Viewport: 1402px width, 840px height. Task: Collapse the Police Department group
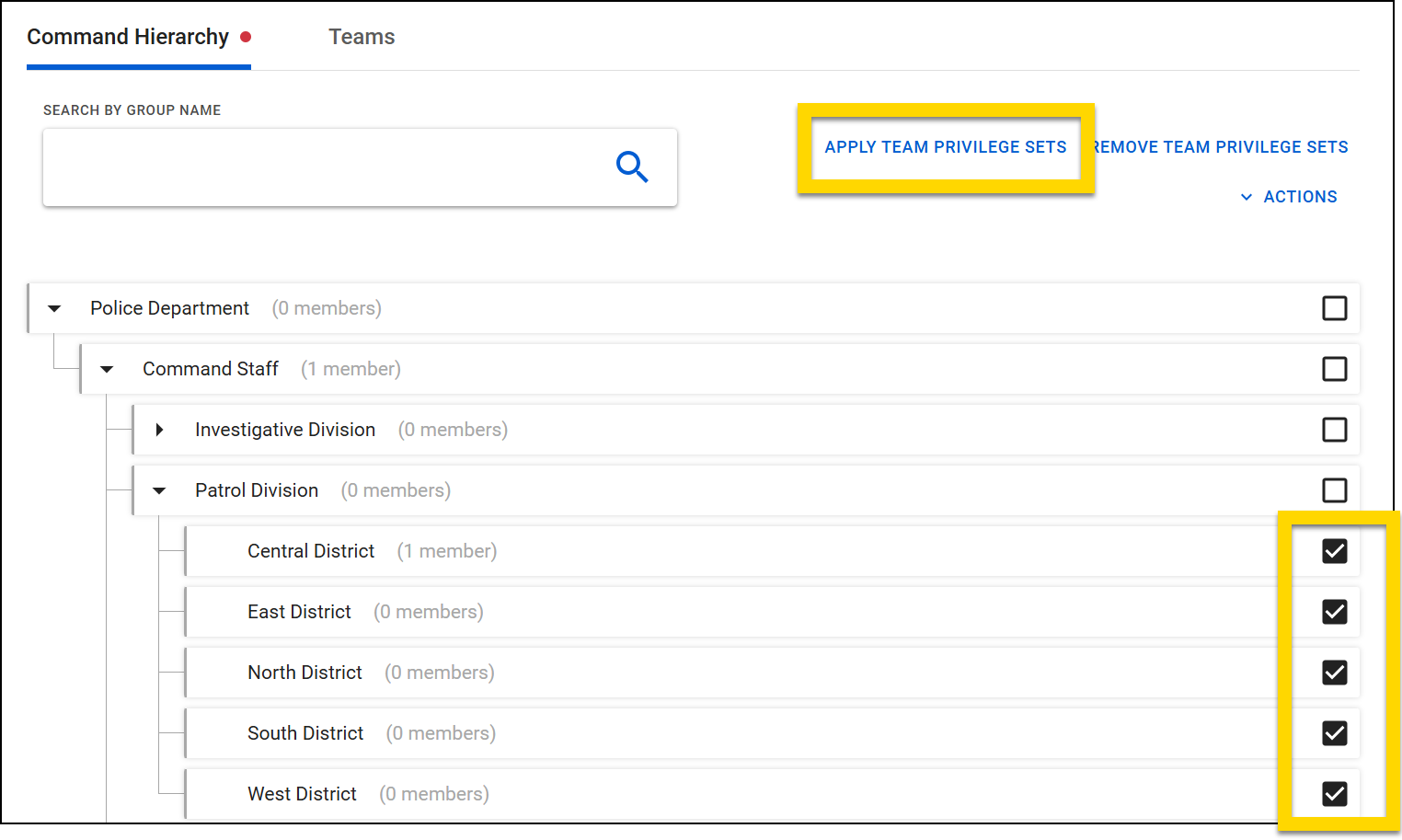pos(54,308)
